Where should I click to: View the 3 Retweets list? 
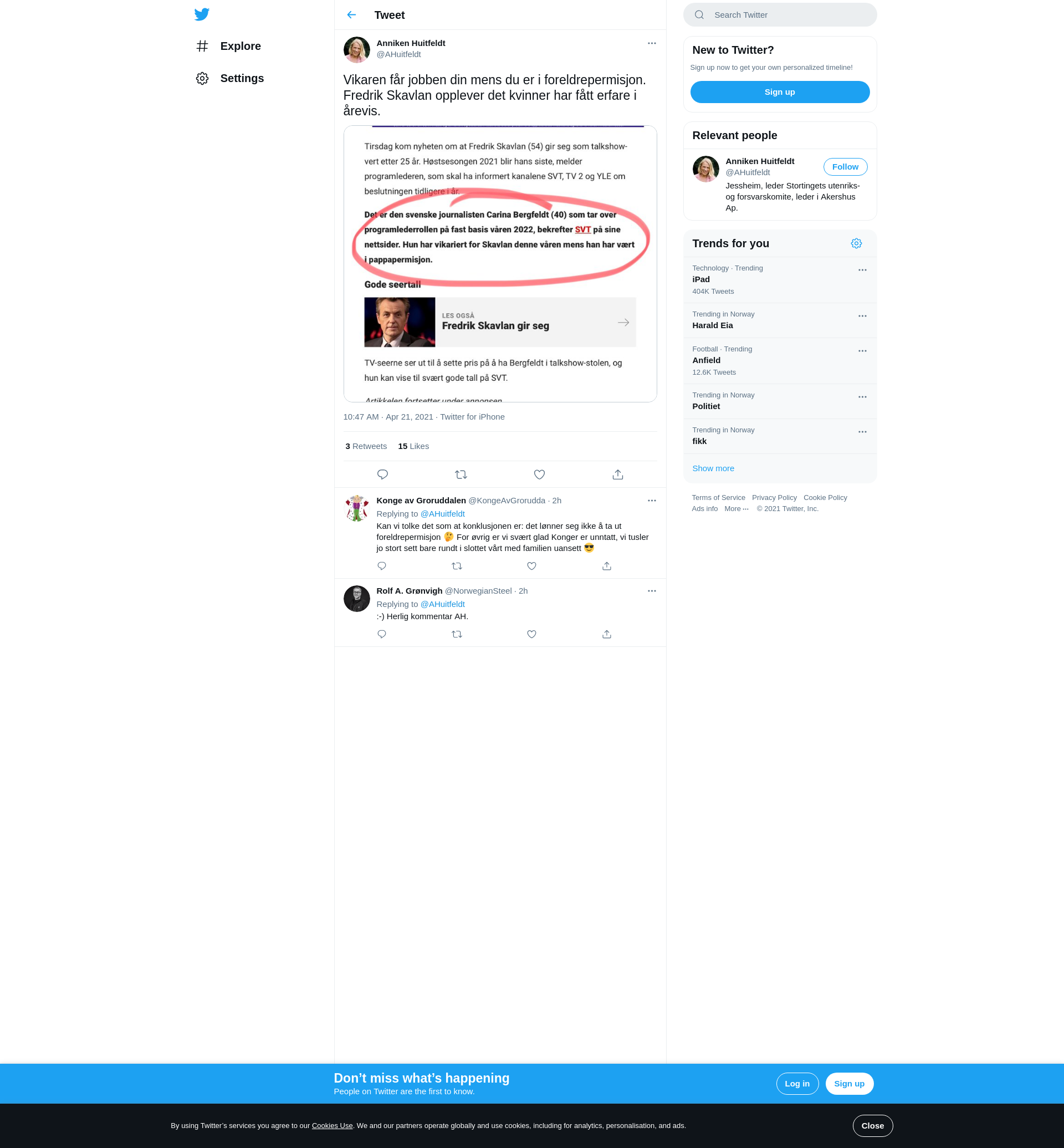pyautogui.click(x=366, y=446)
